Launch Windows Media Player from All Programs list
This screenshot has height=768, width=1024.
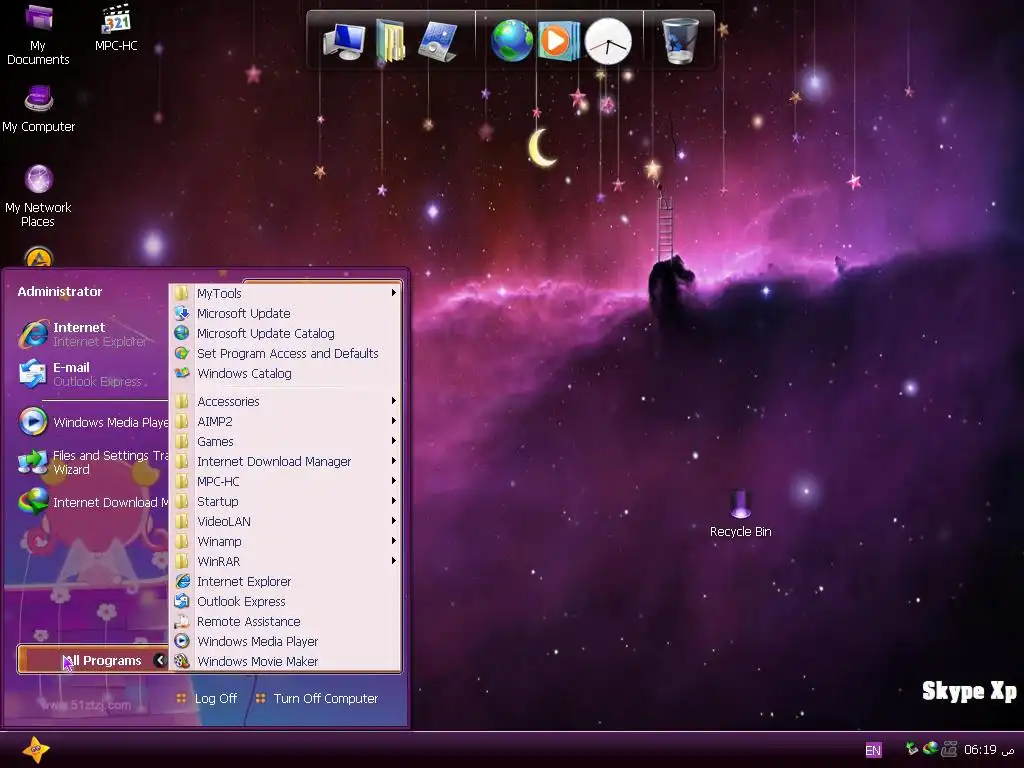(285, 641)
